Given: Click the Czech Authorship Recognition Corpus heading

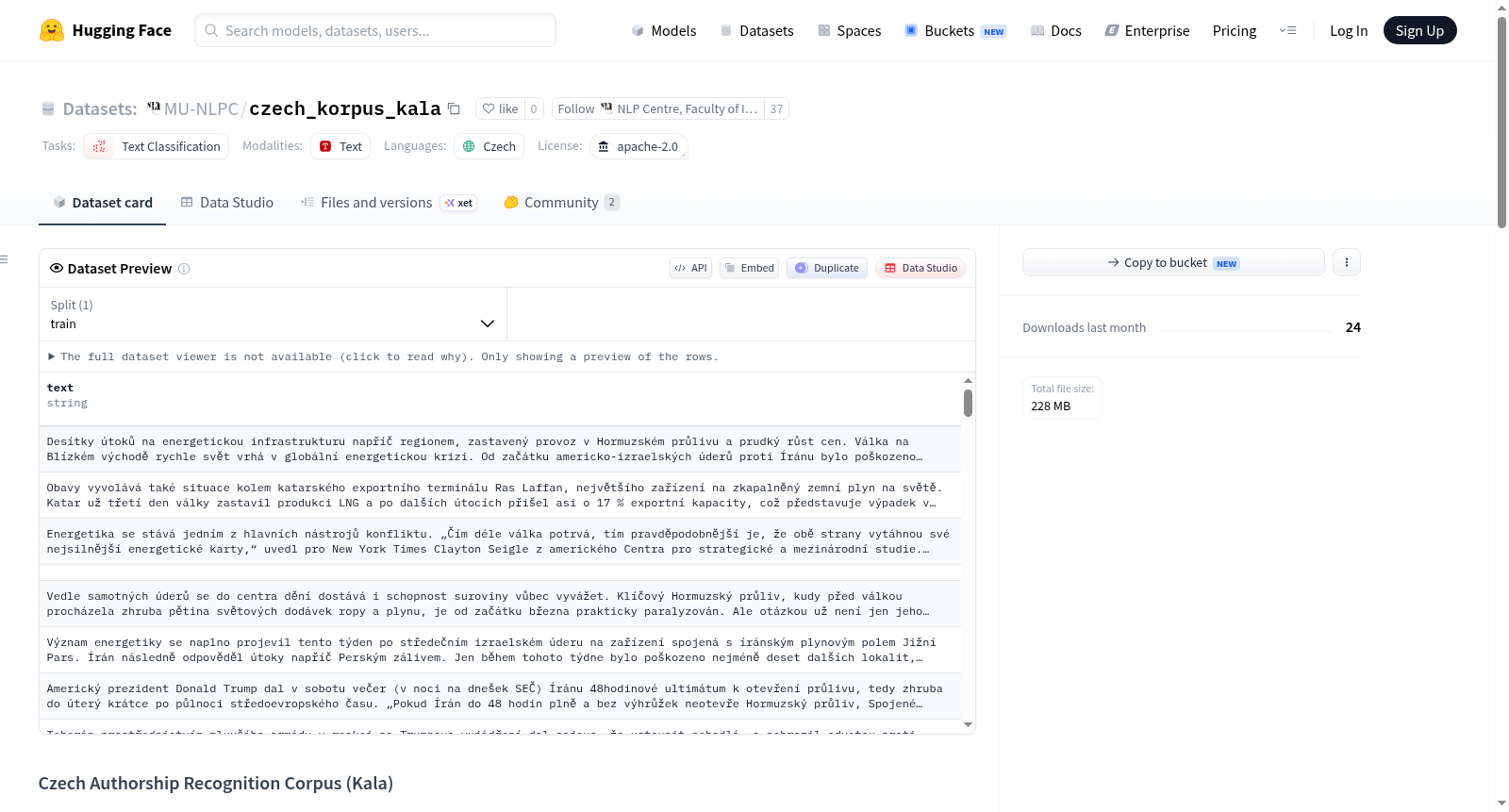Looking at the screenshot, I should [x=216, y=783].
